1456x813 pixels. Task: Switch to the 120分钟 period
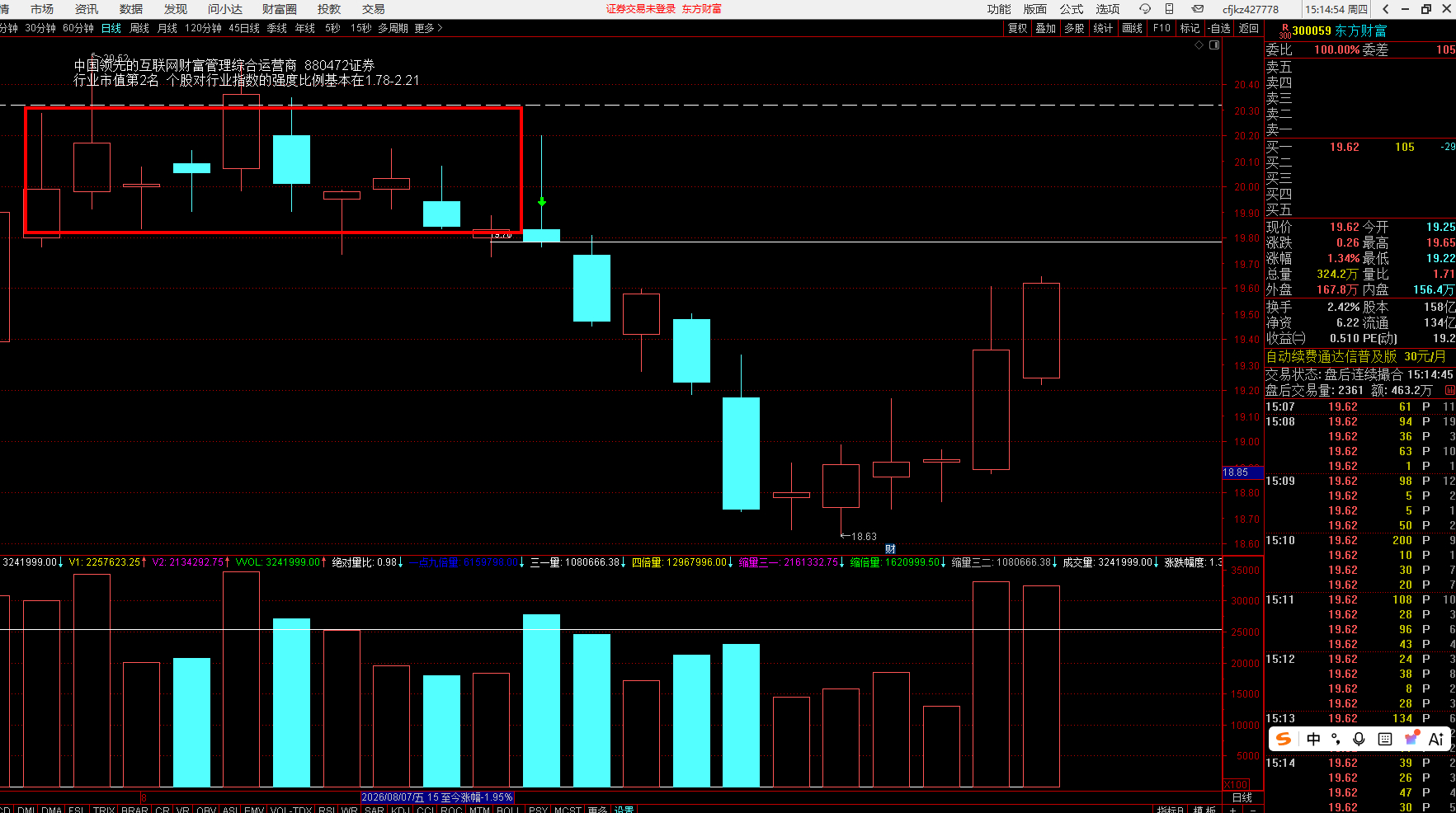coord(203,28)
